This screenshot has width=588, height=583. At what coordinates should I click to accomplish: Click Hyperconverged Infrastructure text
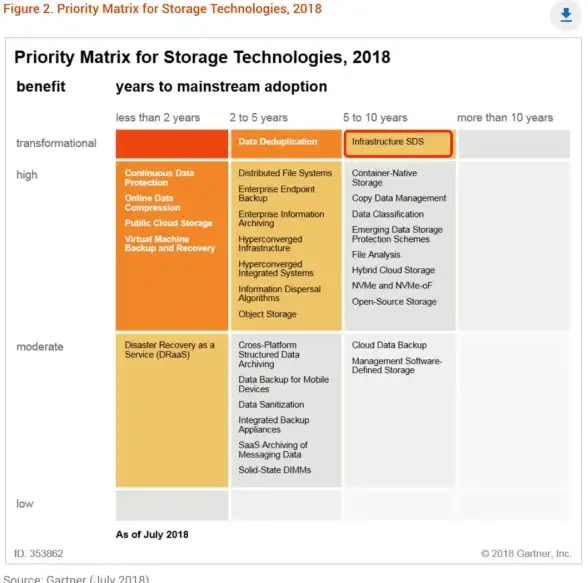click(270, 244)
